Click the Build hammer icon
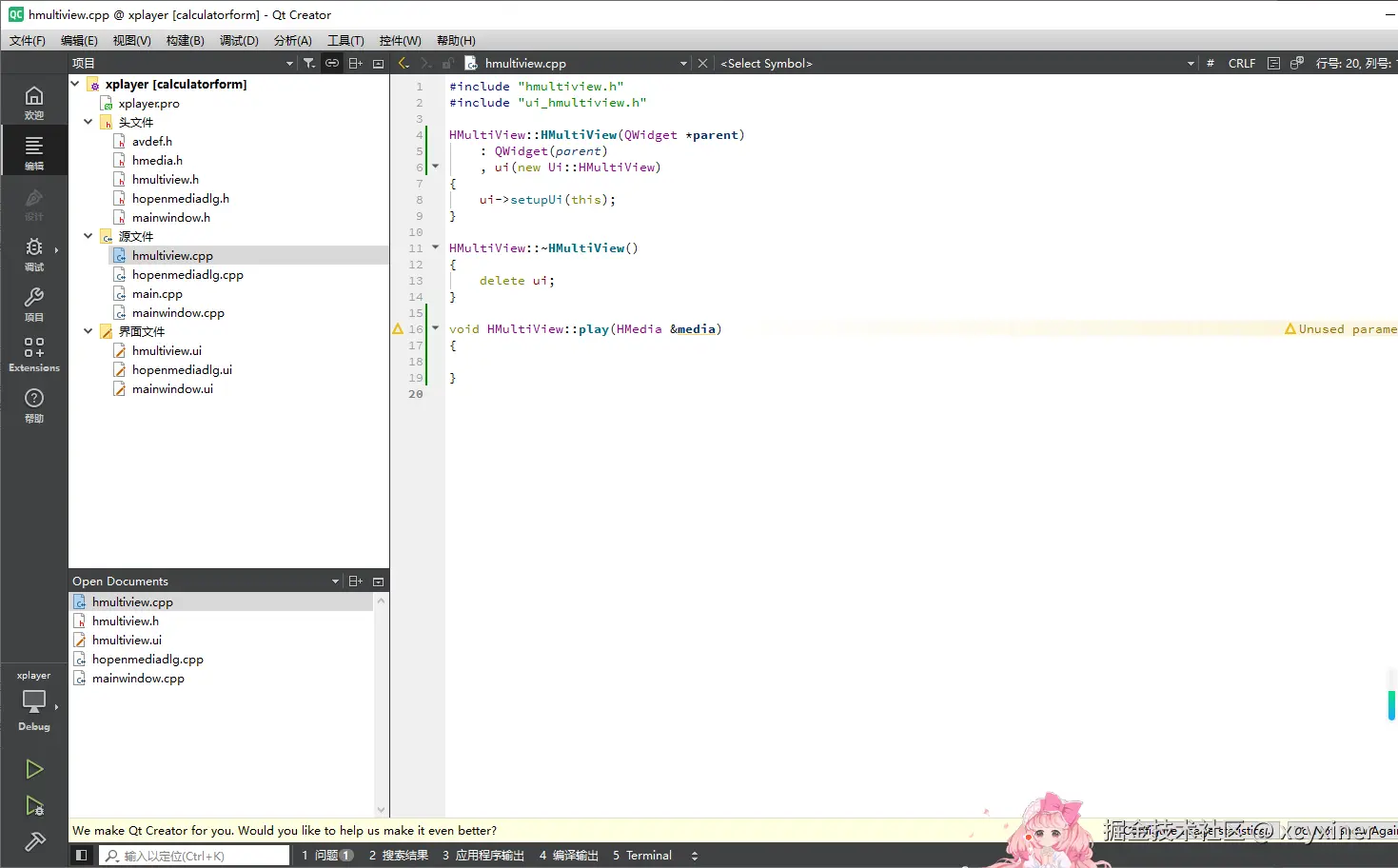Screen dimensions: 1398x868 click(34, 841)
